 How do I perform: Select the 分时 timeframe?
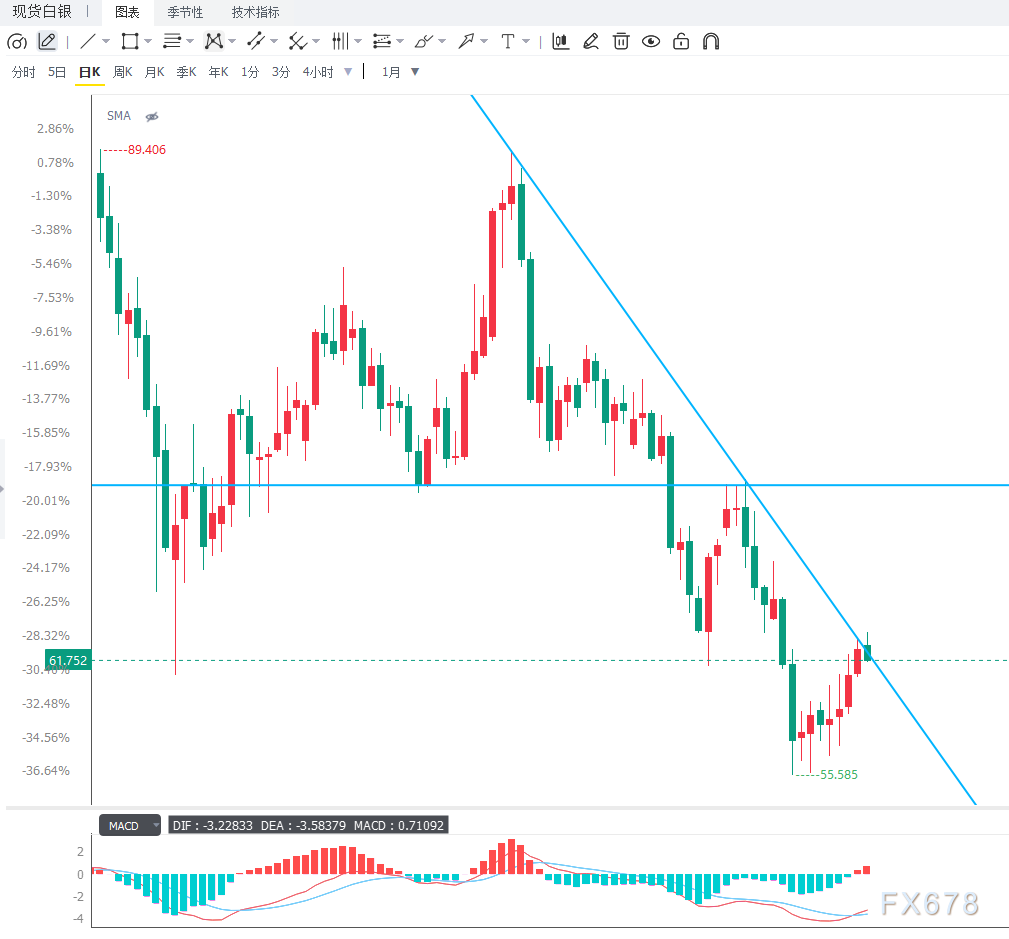click(24, 72)
